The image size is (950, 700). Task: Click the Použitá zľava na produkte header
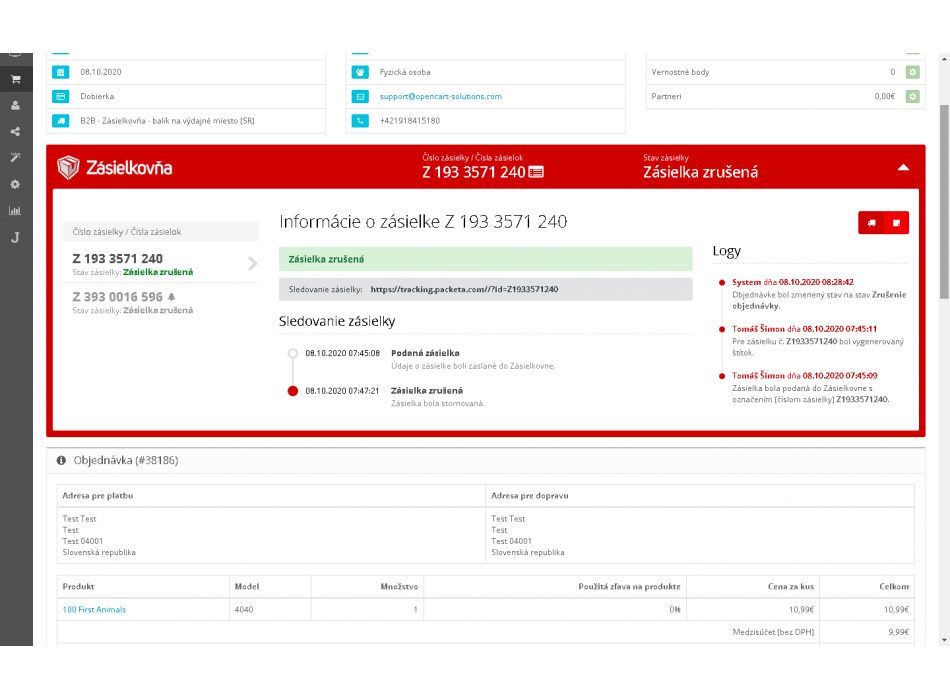point(629,587)
